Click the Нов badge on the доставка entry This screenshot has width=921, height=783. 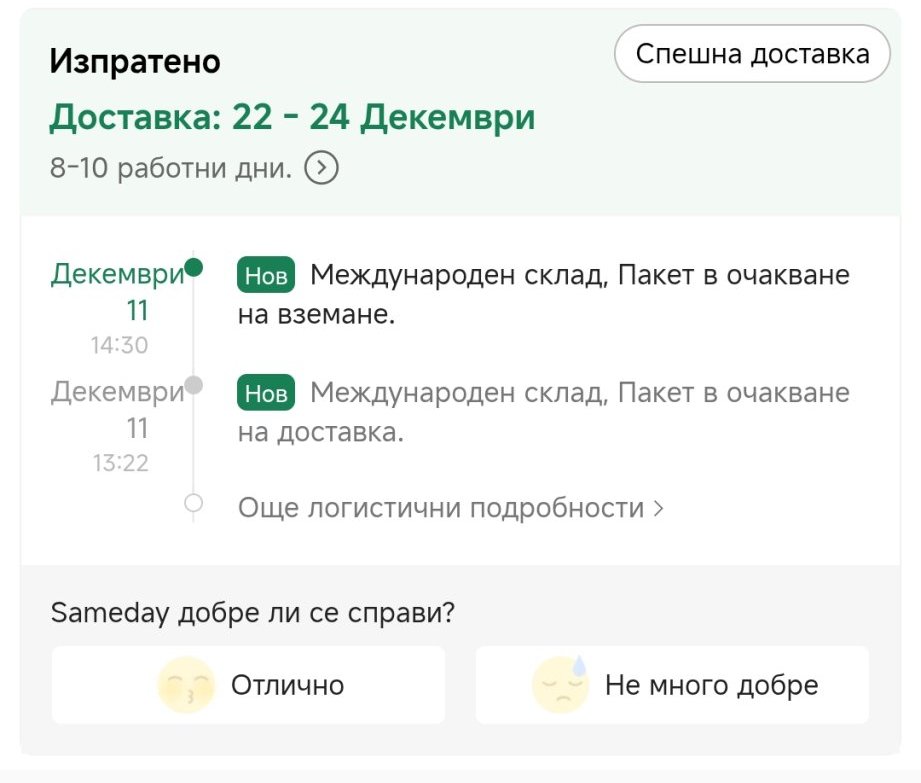tap(266, 393)
